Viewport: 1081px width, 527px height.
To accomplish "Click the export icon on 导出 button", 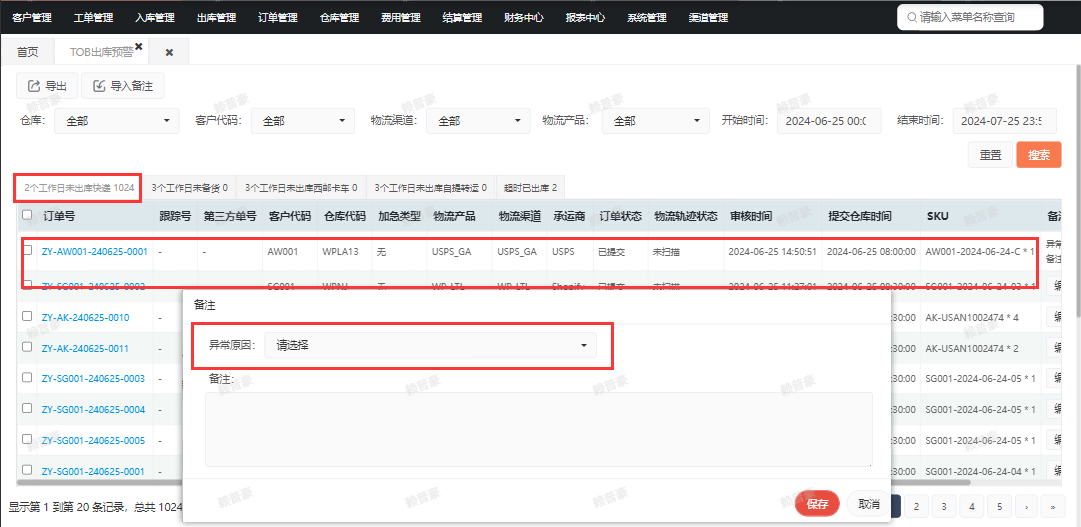I will coord(33,86).
